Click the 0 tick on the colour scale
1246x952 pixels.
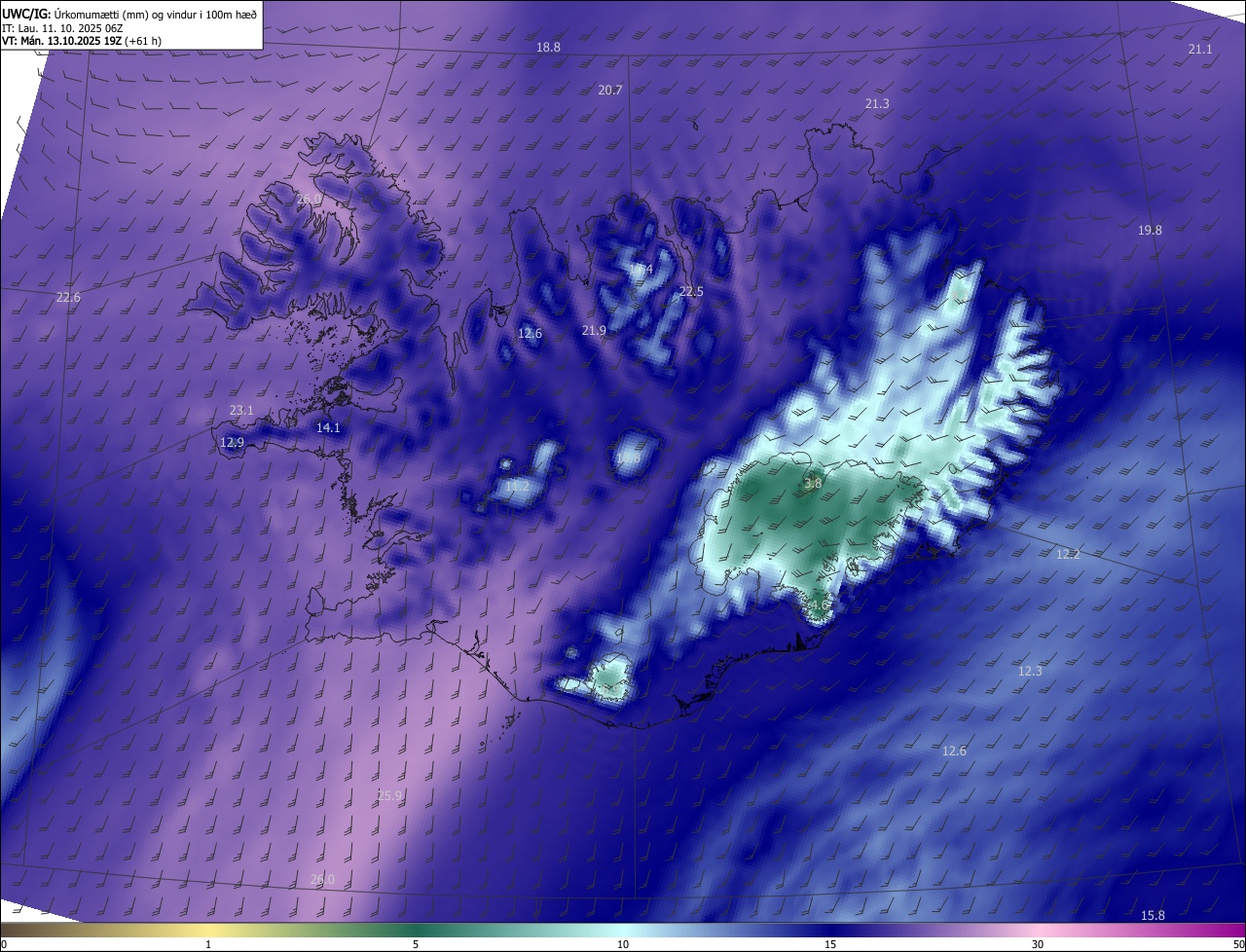(4, 944)
